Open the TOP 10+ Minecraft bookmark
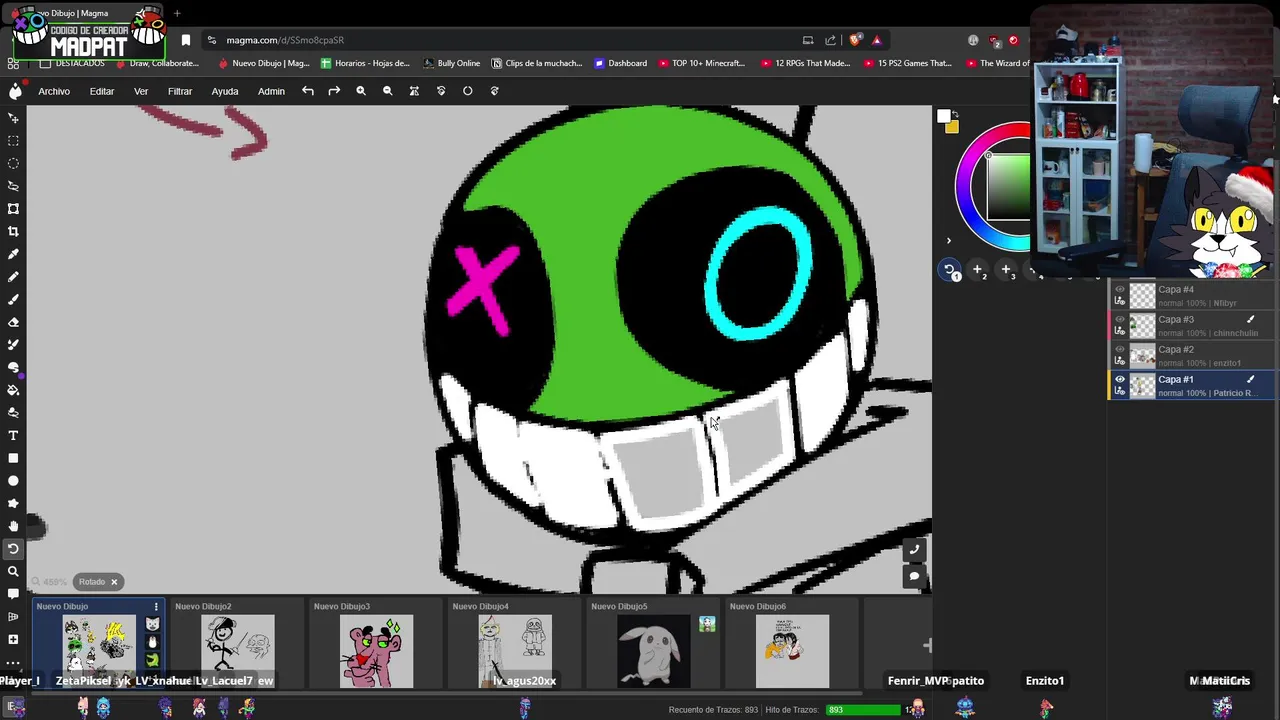The image size is (1280, 720). click(701, 63)
